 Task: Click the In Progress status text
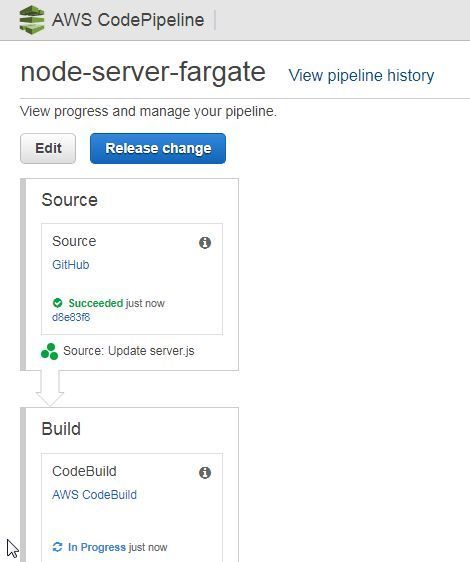click(x=97, y=547)
